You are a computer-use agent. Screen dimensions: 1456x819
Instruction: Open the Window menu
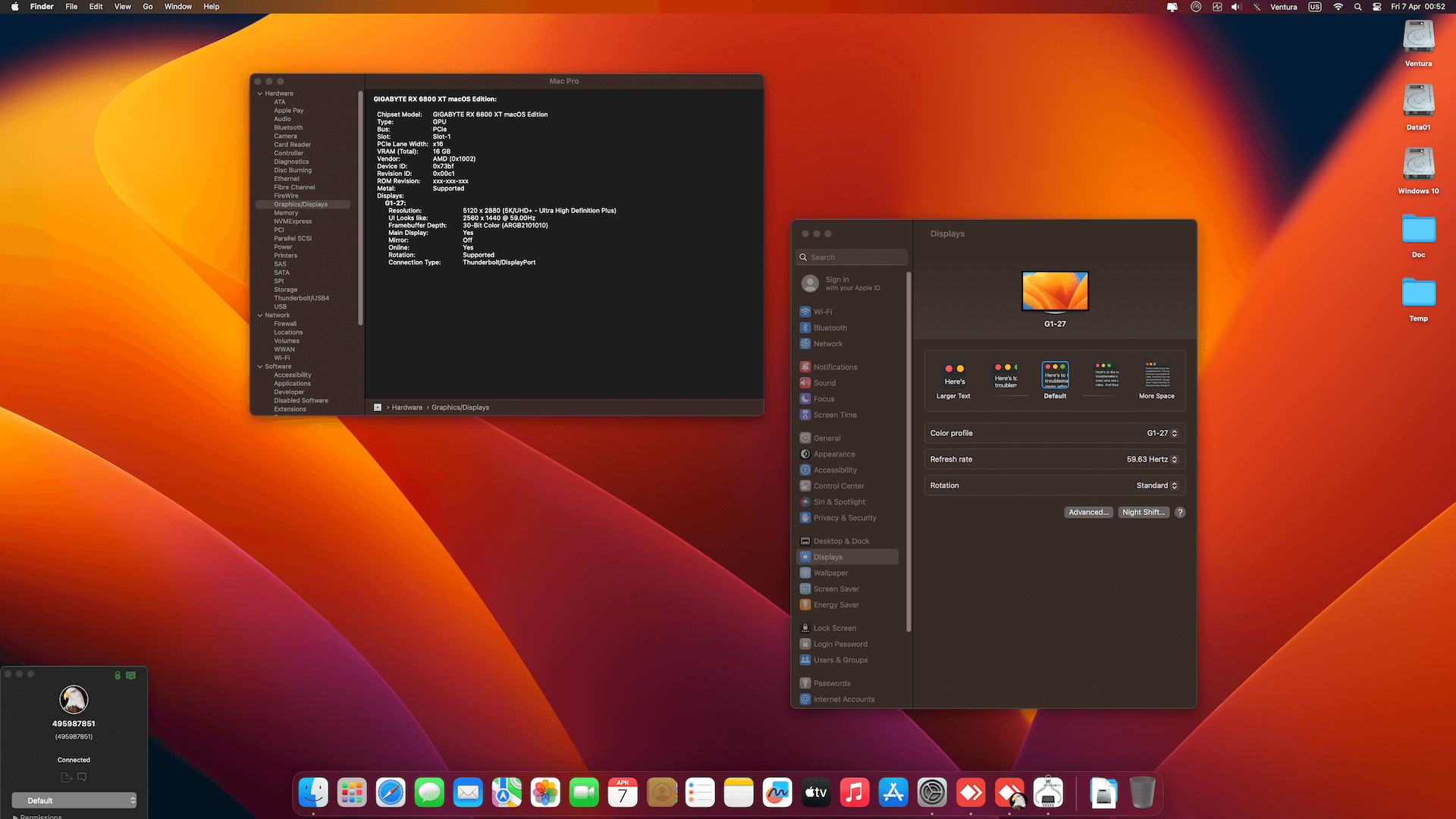coord(178,7)
